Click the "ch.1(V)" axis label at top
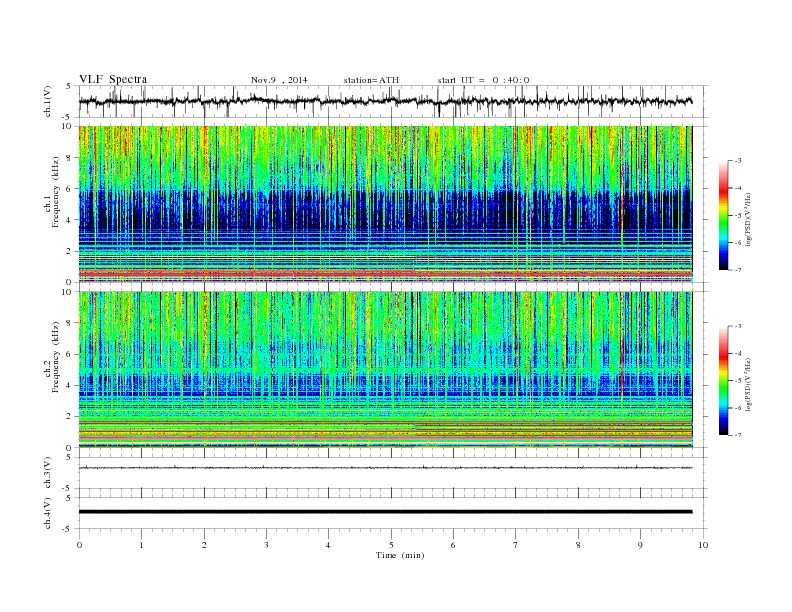Screen dimensions: 792x612 pyautogui.click(x=48, y=103)
